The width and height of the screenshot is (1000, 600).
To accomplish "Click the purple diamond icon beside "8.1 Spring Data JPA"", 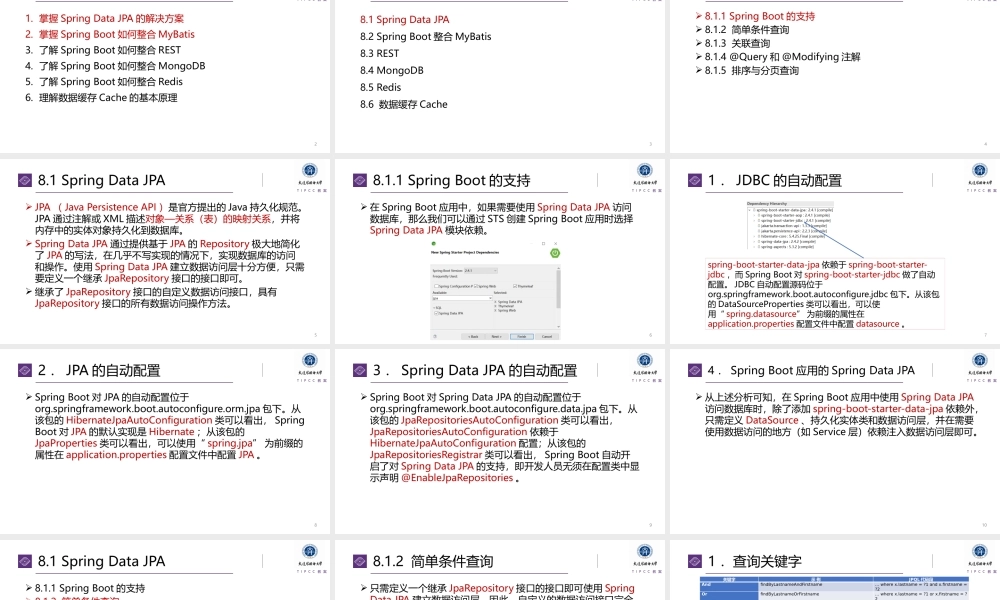I will coord(23,180).
